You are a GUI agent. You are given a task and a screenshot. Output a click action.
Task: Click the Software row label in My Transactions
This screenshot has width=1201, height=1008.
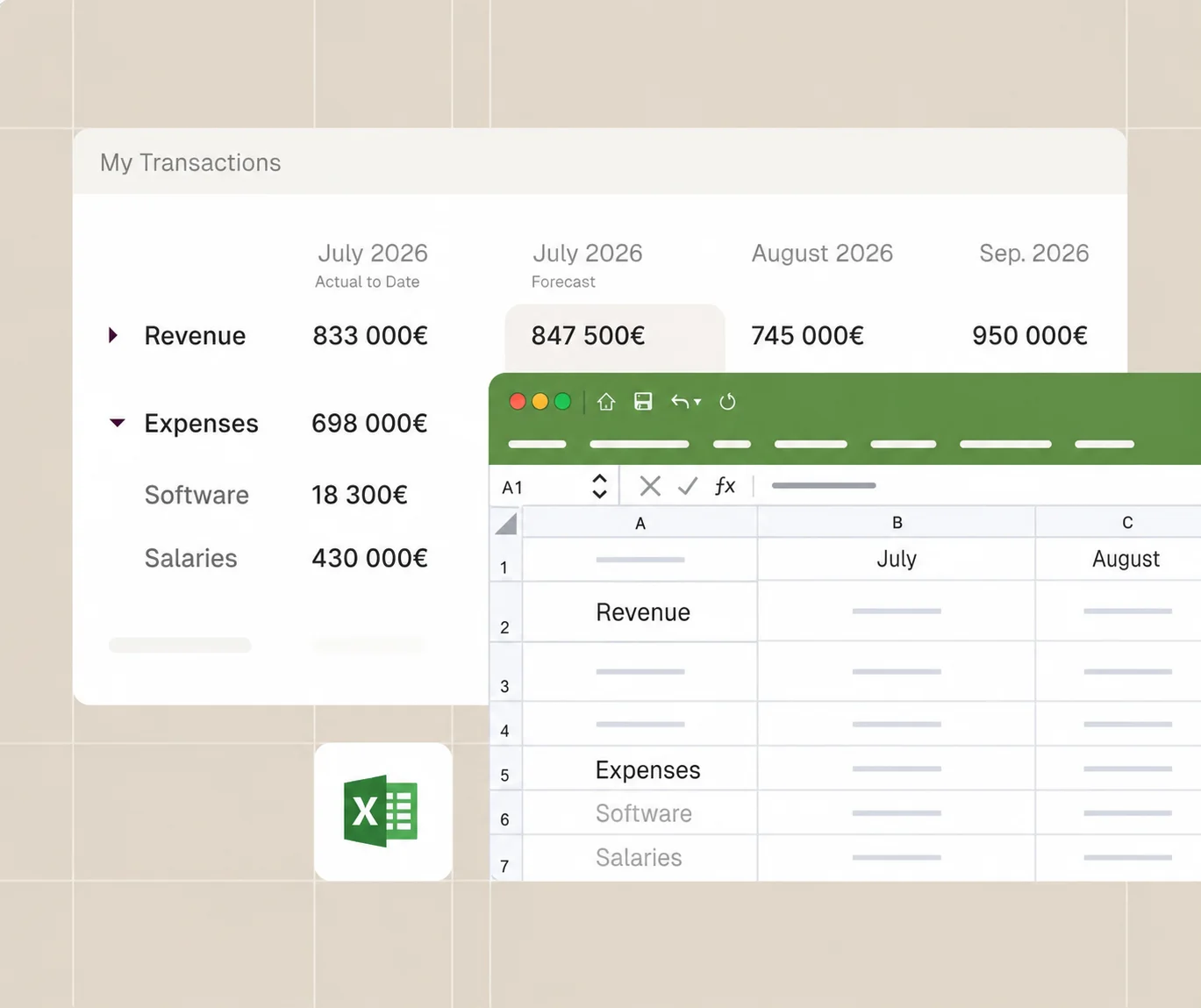click(x=197, y=495)
